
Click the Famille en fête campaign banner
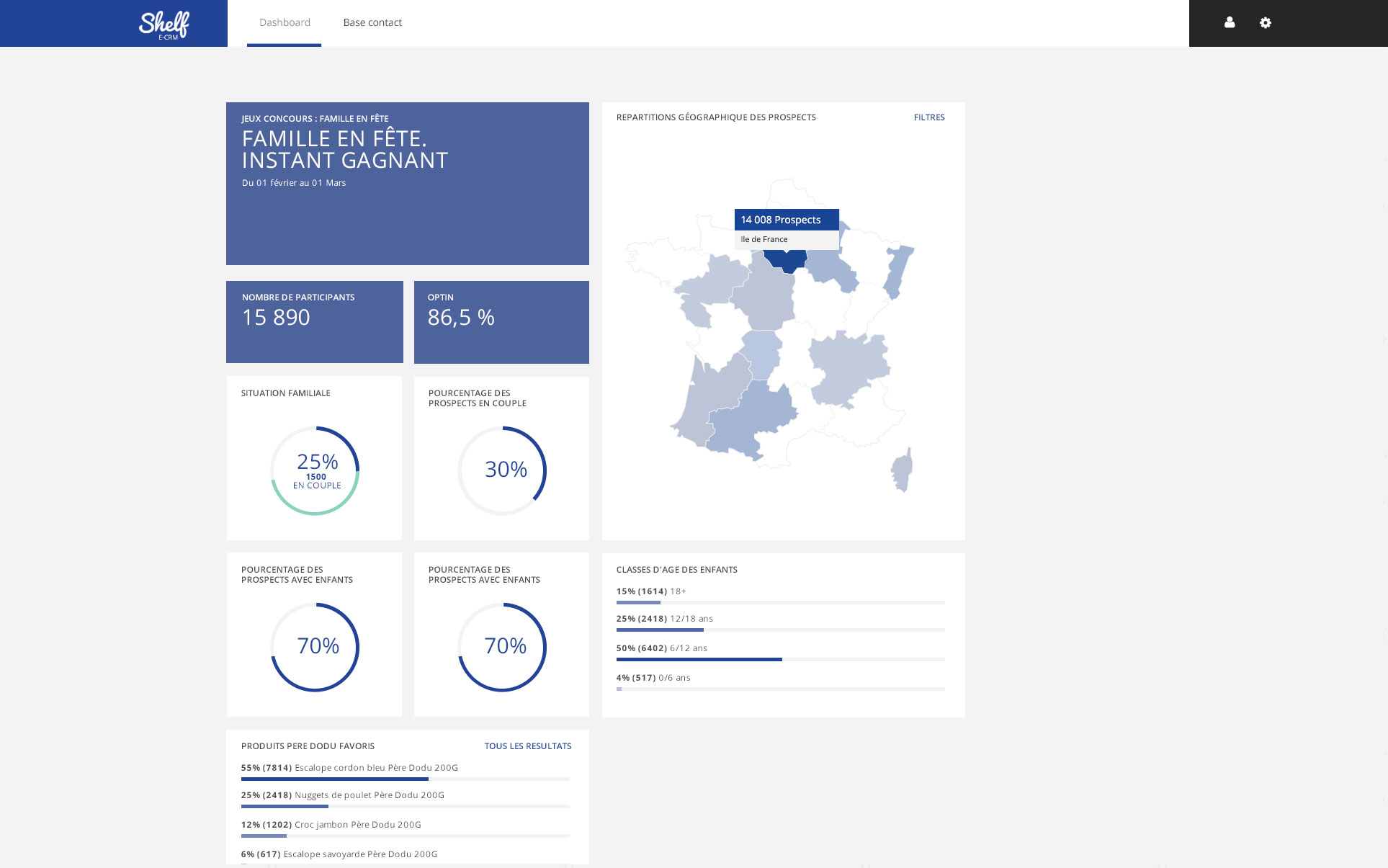coord(407,183)
